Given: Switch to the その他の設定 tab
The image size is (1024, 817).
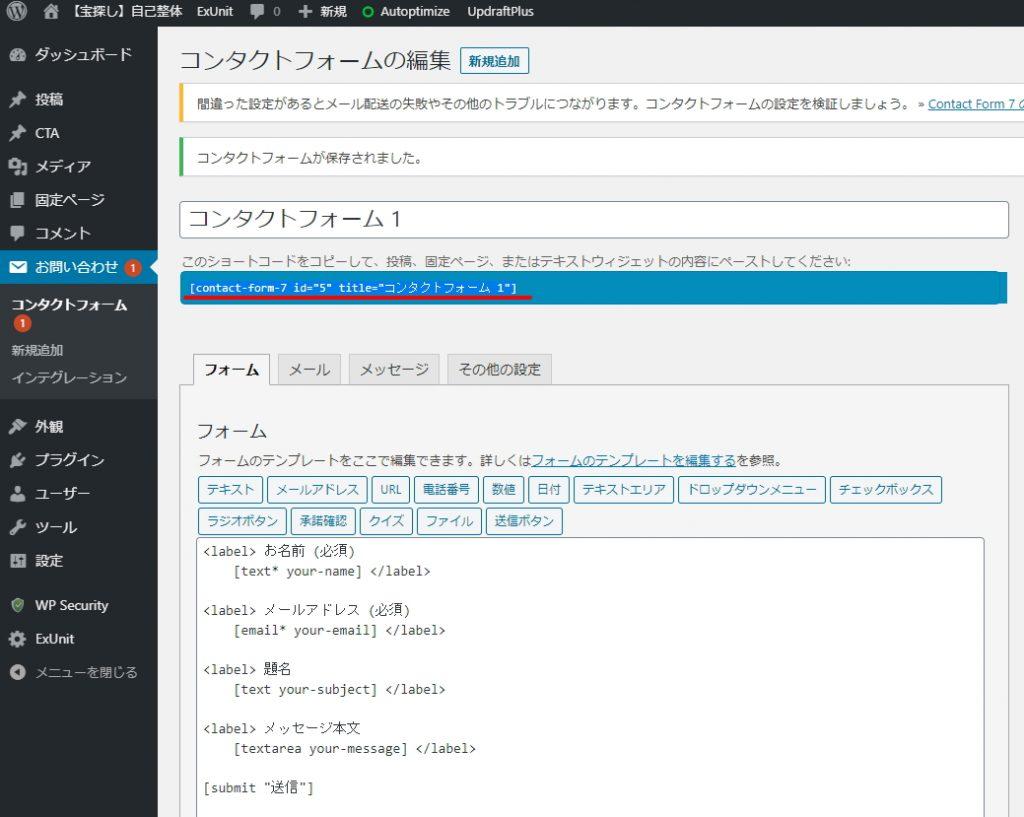Looking at the screenshot, I should click(x=500, y=370).
